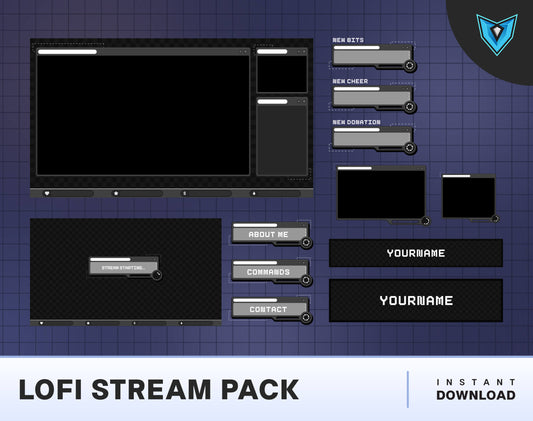Click the blue shield logo
533x421 pixels.
[x=497, y=34]
